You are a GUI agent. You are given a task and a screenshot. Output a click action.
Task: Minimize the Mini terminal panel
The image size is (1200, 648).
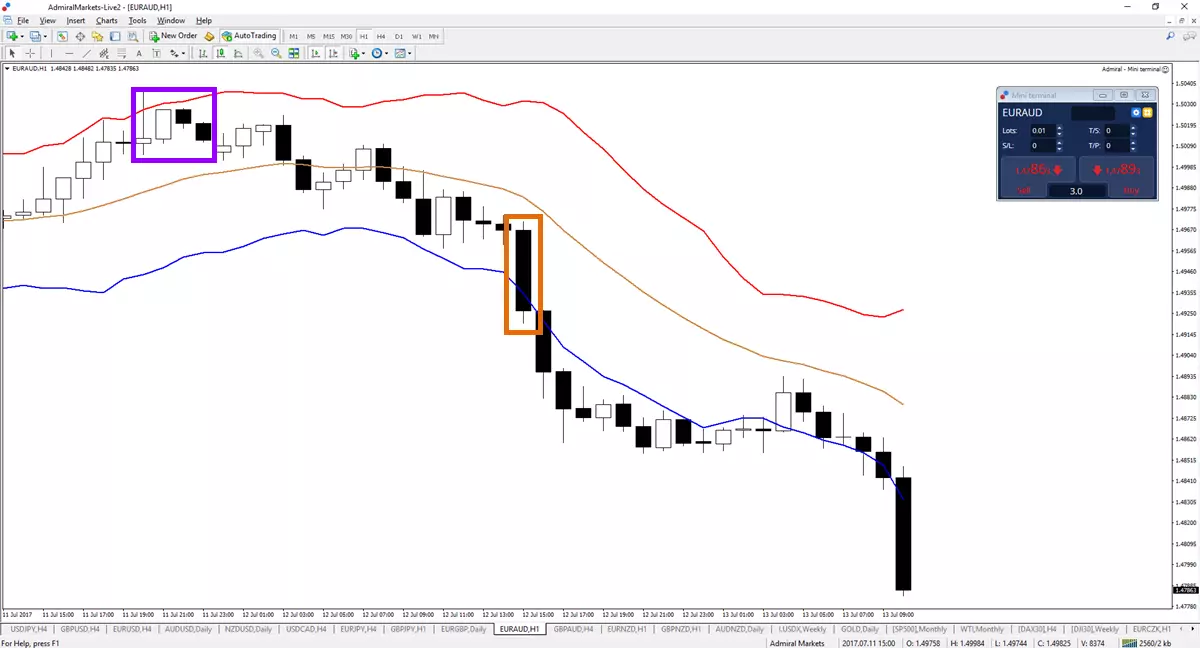[x=1103, y=95]
